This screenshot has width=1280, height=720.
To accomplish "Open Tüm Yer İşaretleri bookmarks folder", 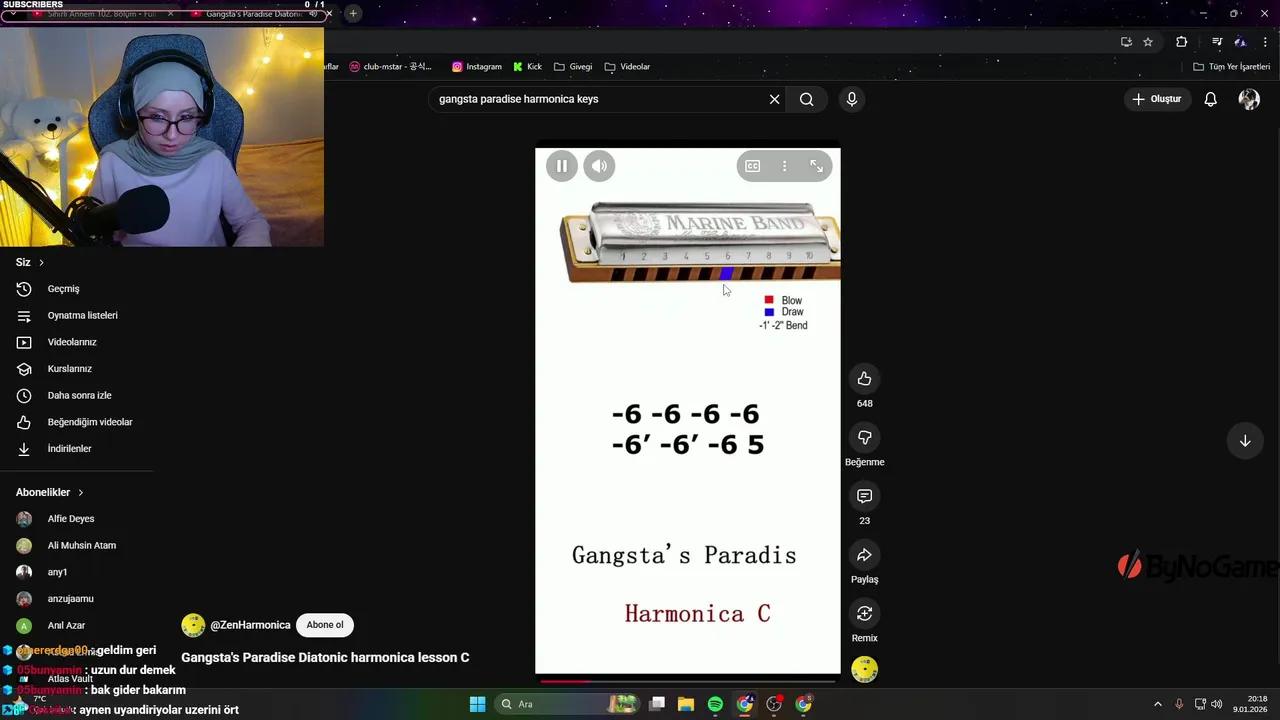I will [1232, 67].
